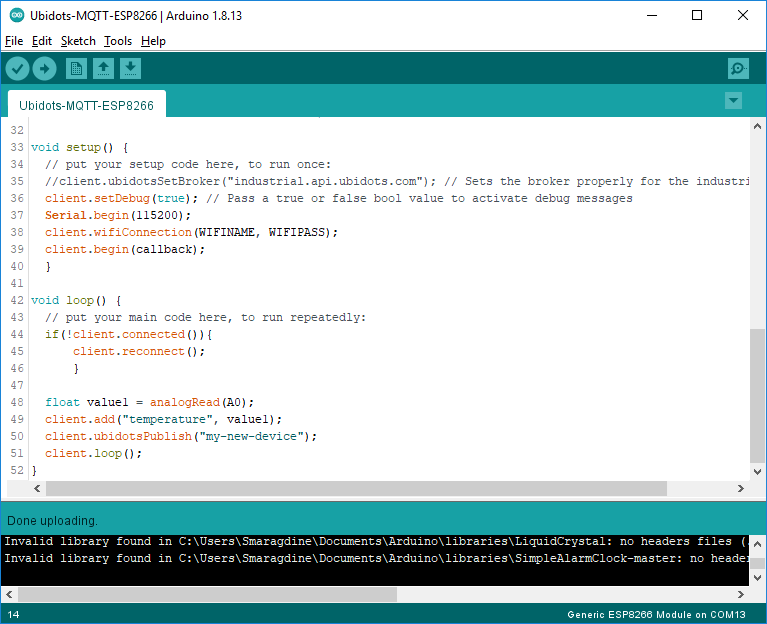The height and width of the screenshot is (624, 767).
Task: Open a sketch using up-arrow toolbar icon
Action: (x=103, y=69)
